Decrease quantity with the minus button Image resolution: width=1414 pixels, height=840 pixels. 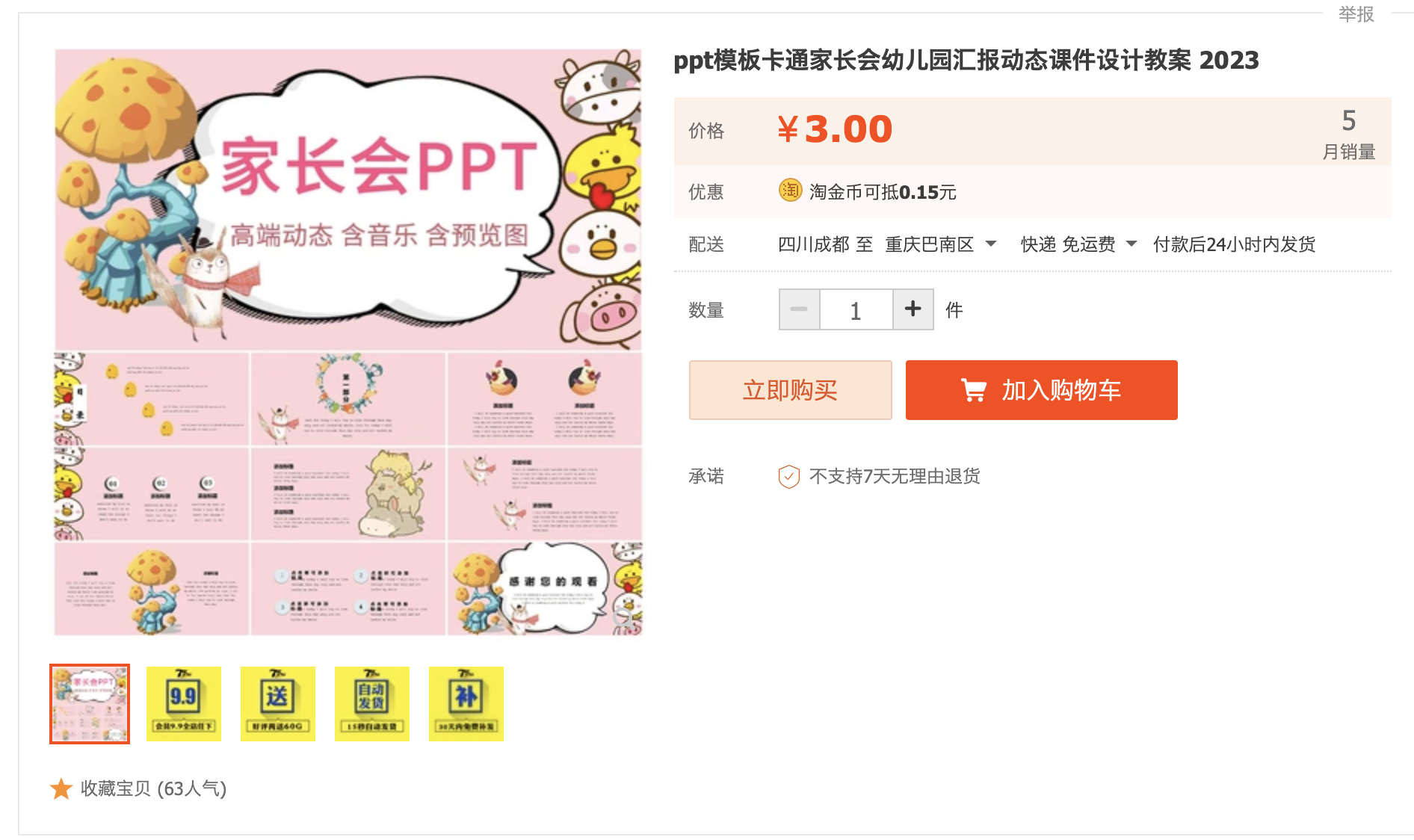(x=799, y=309)
